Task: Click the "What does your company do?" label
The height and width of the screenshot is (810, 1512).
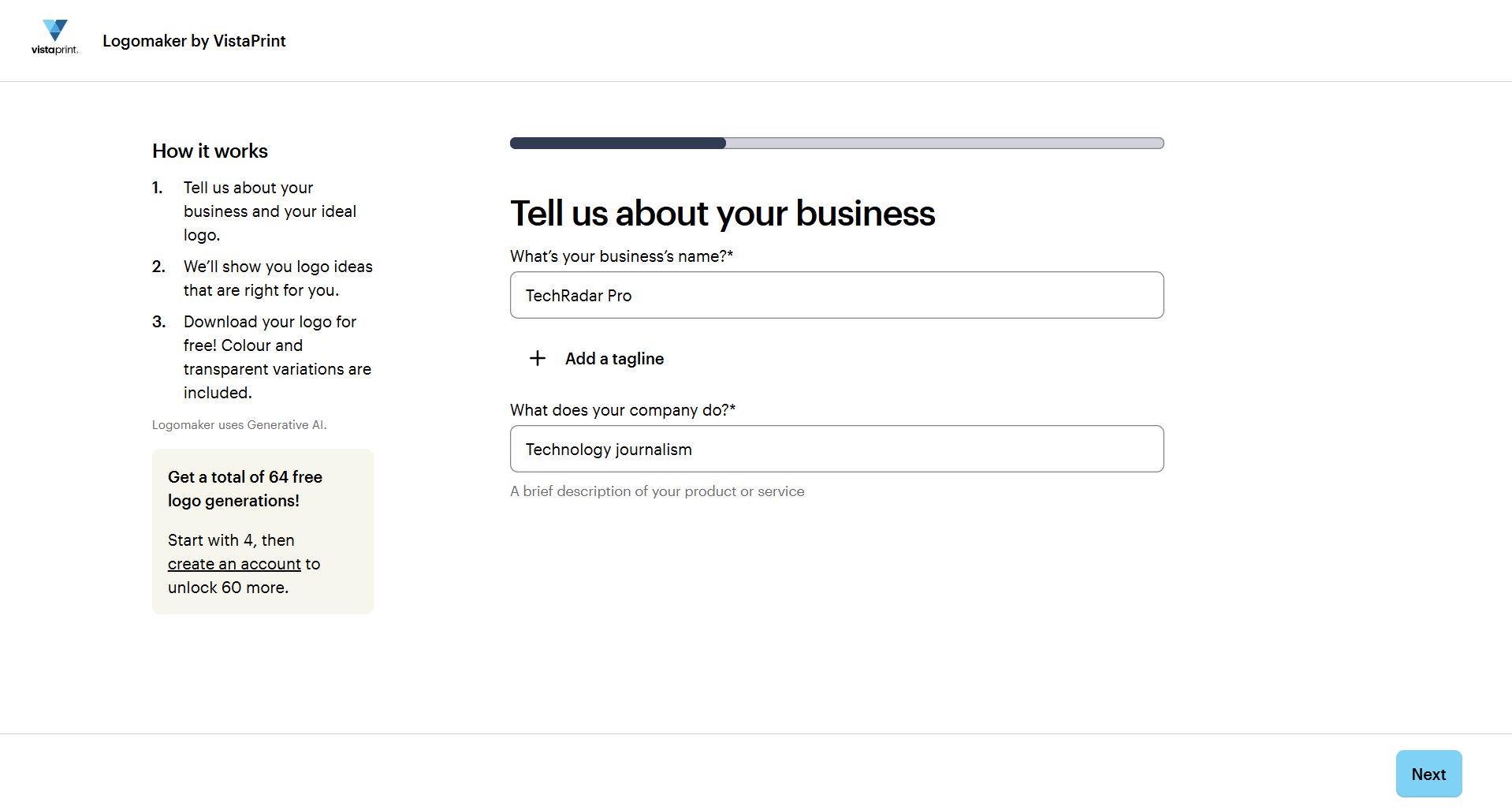Action: click(622, 410)
